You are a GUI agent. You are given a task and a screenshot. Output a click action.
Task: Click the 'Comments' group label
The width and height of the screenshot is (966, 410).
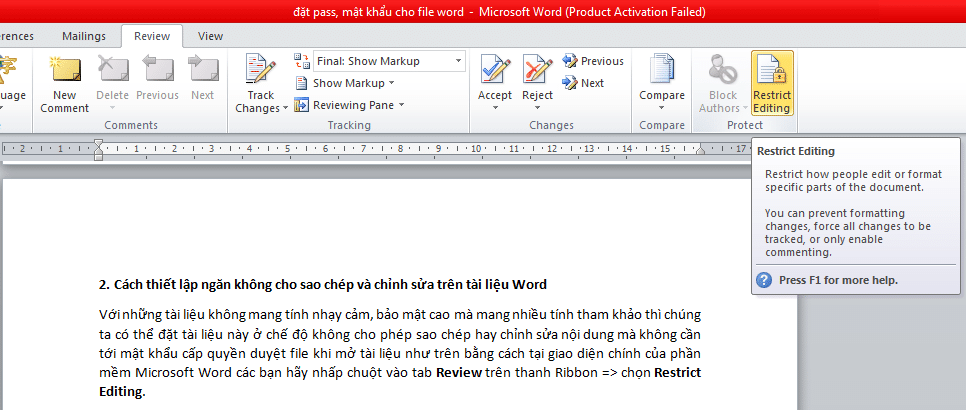pyautogui.click(x=131, y=125)
